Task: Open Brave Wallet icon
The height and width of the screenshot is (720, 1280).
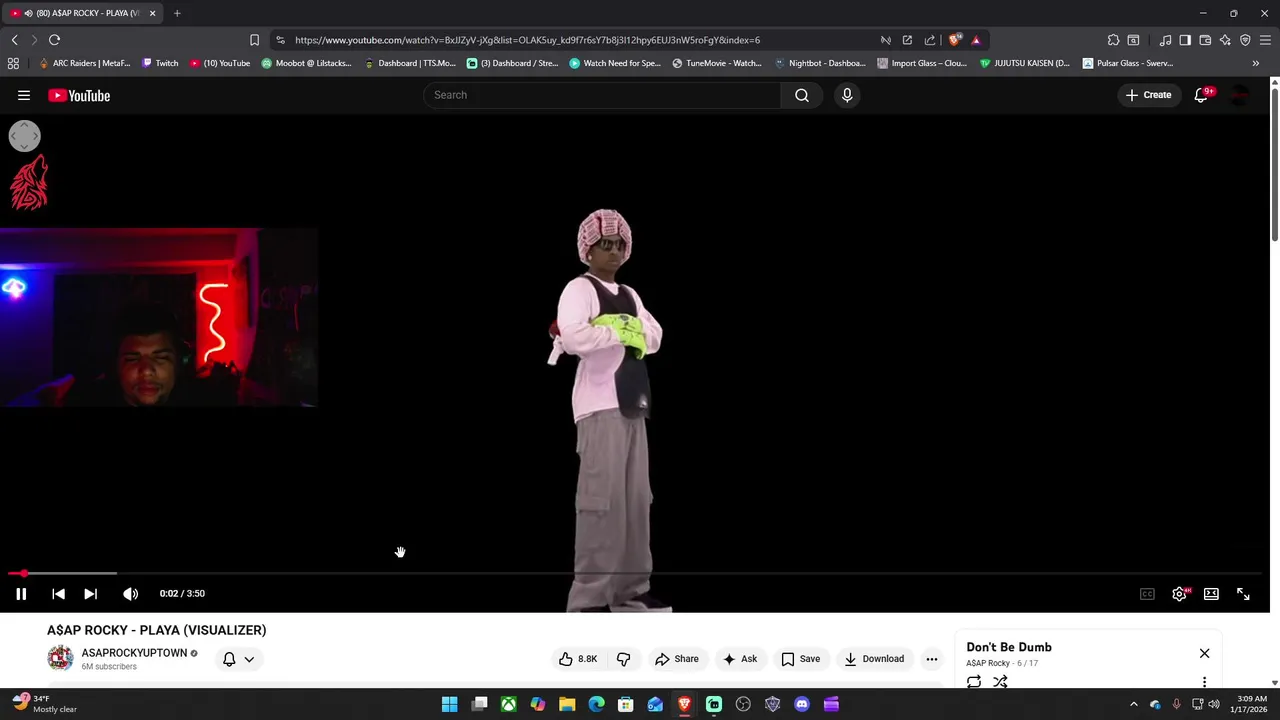Action: (1205, 40)
